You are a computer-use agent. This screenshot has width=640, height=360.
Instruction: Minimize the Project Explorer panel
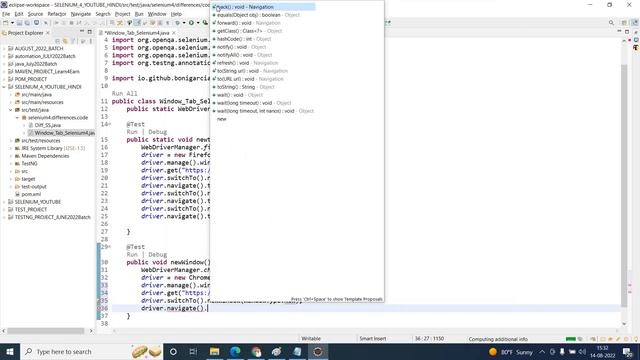coord(82,32)
